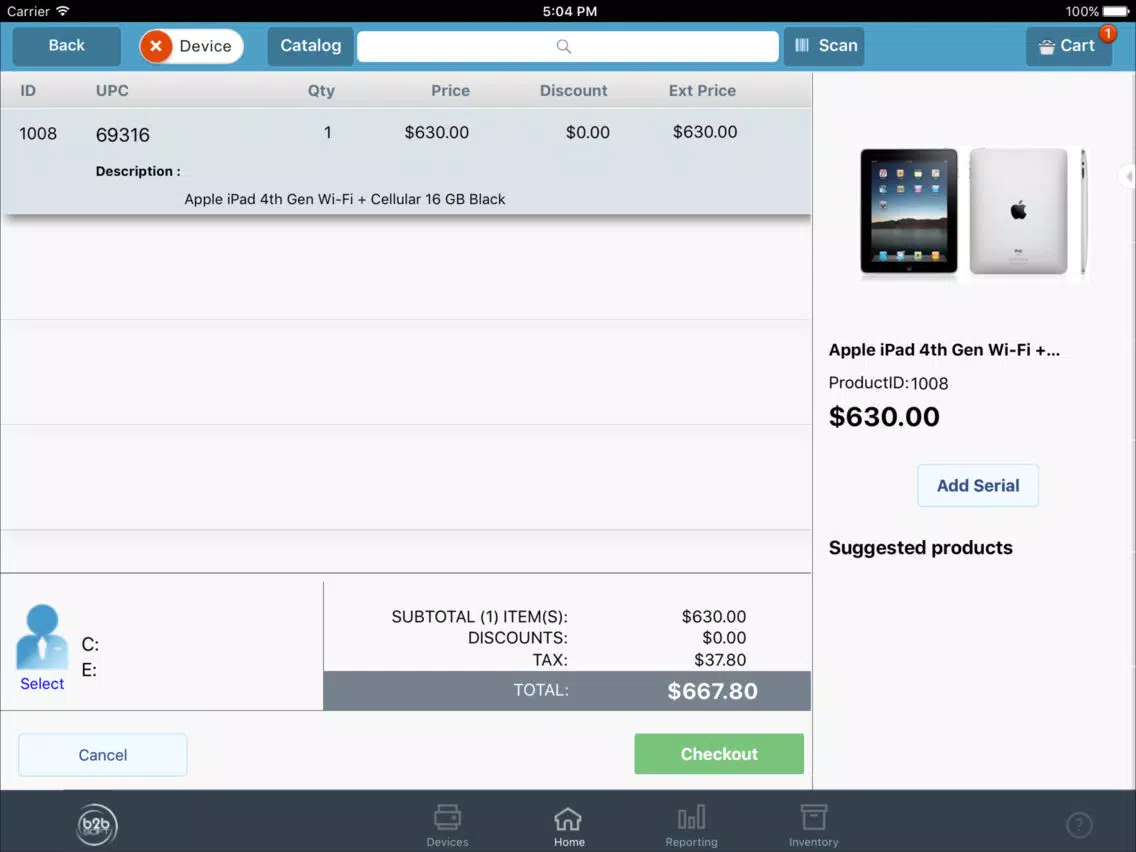1136x852 pixels.
Task: Tap the help question mark icon
Action: pos(1079,824)
